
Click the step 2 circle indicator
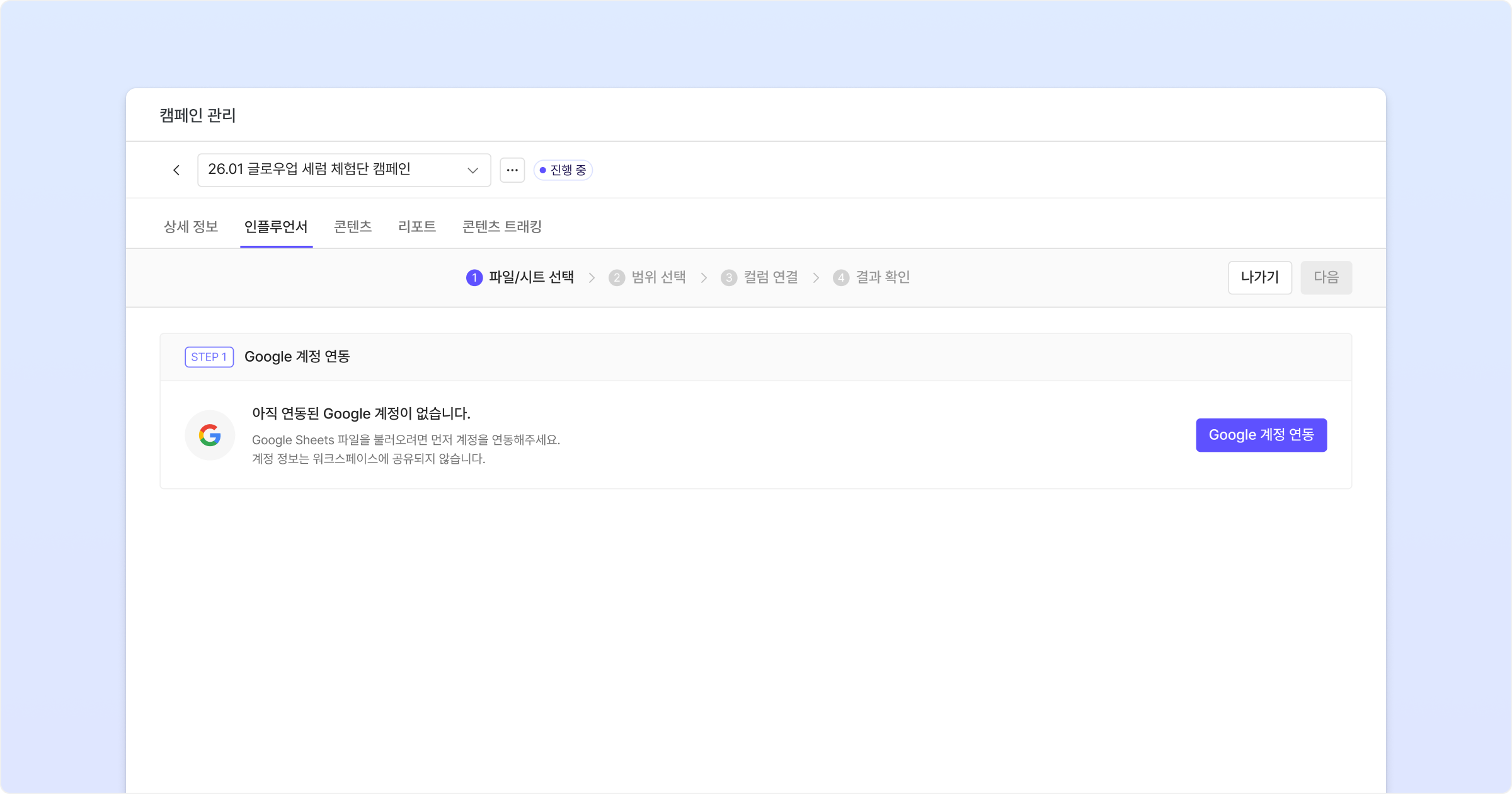617,278
